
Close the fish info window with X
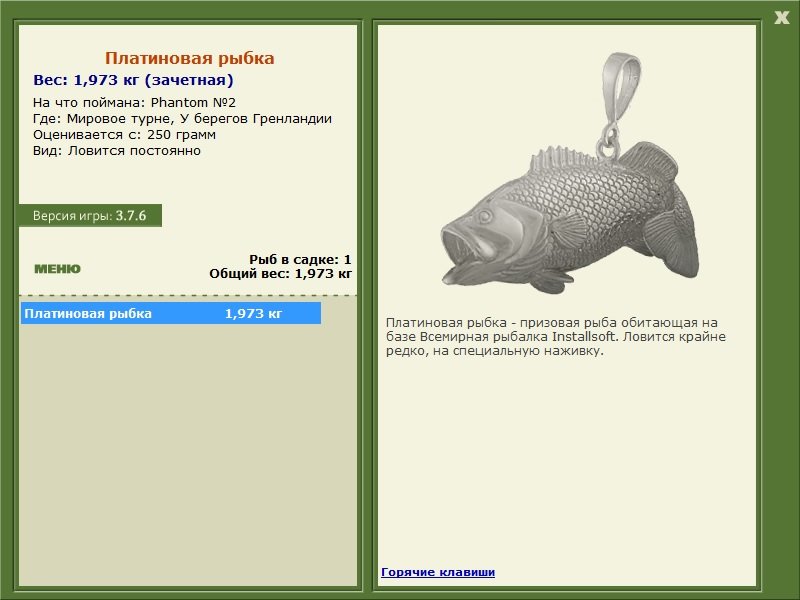[781, 16]
